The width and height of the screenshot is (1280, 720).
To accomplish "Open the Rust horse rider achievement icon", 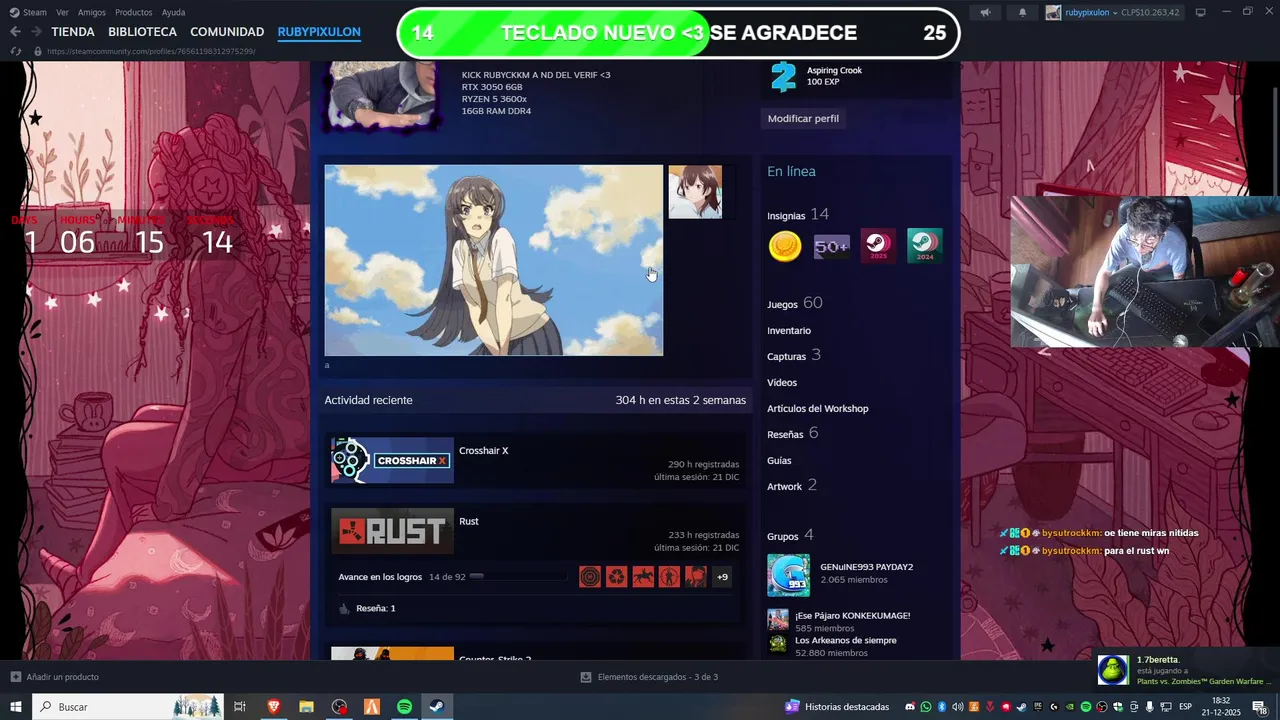I will [643, 577].
